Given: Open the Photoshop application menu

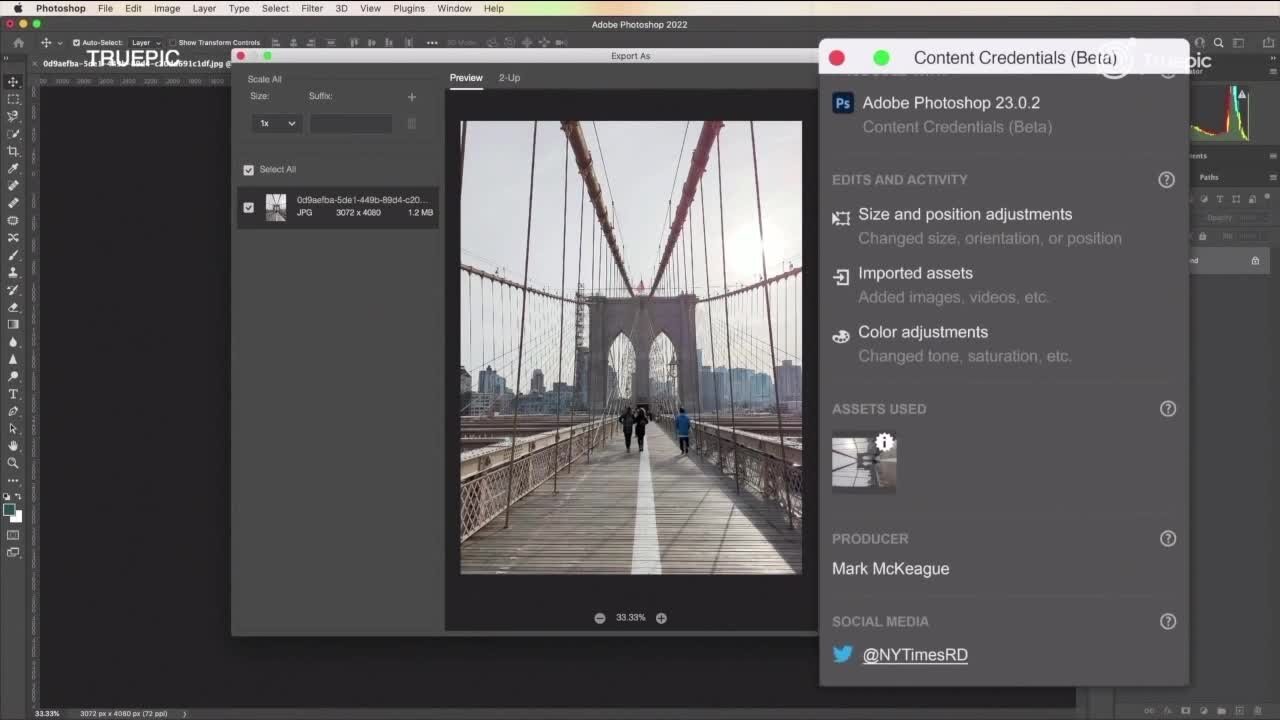Looking at the screenshot, I should tap(61, 8).
